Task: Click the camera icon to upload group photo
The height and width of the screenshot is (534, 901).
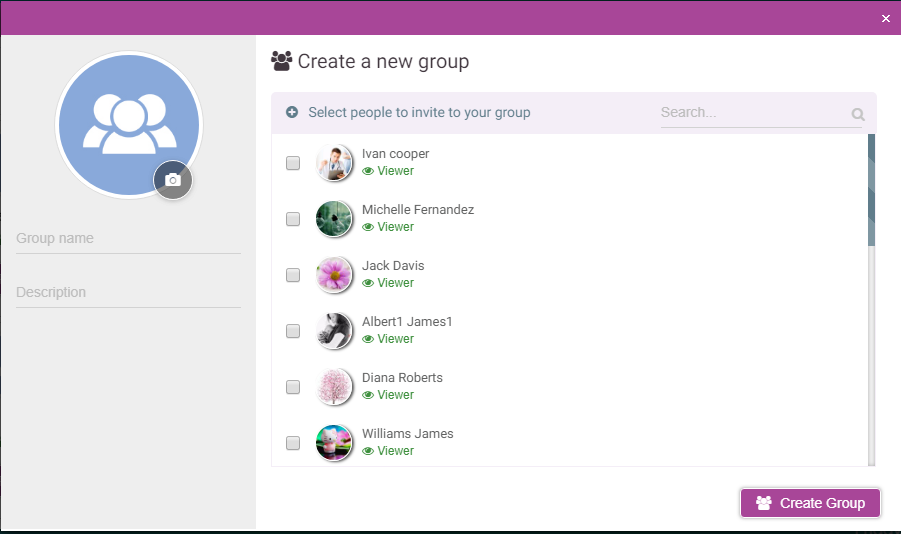Action: click(173, 180)
